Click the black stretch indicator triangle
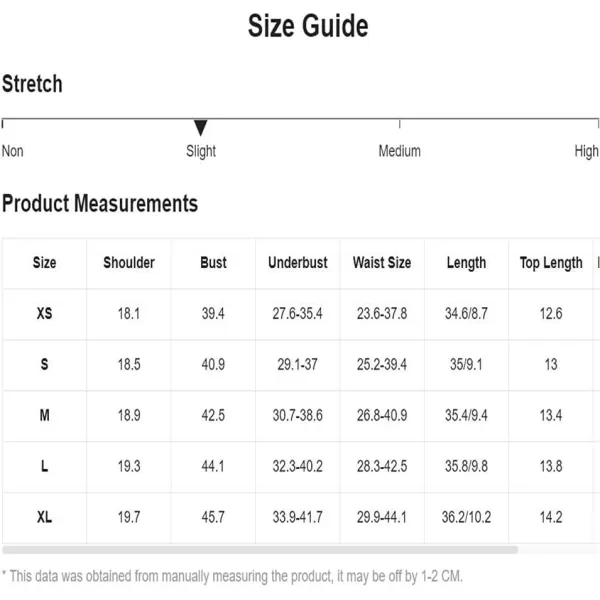Image resolution: width=600 pixels, height=600 pixels. pos(201,127)
